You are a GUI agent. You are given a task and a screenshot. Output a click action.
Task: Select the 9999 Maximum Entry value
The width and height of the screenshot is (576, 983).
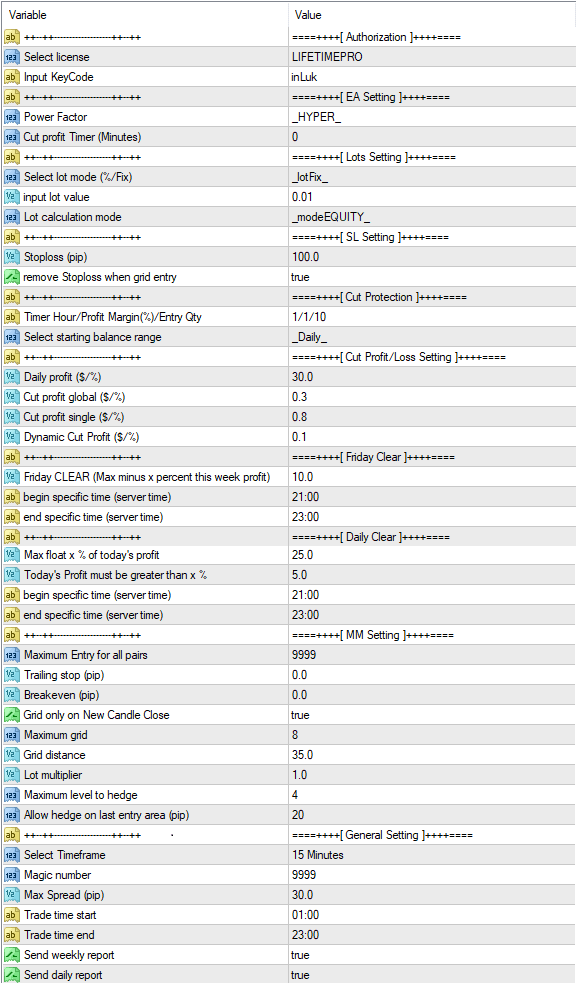coord(304,655)
